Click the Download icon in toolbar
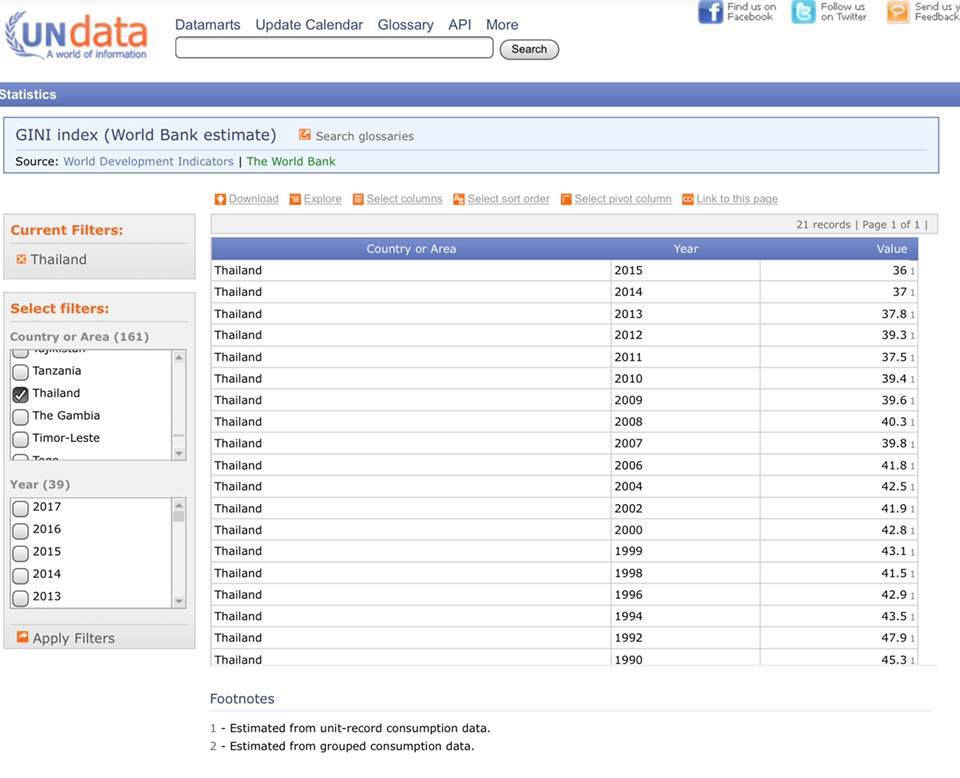The height and width of the screenshot is (778, 960). (220, 199)
